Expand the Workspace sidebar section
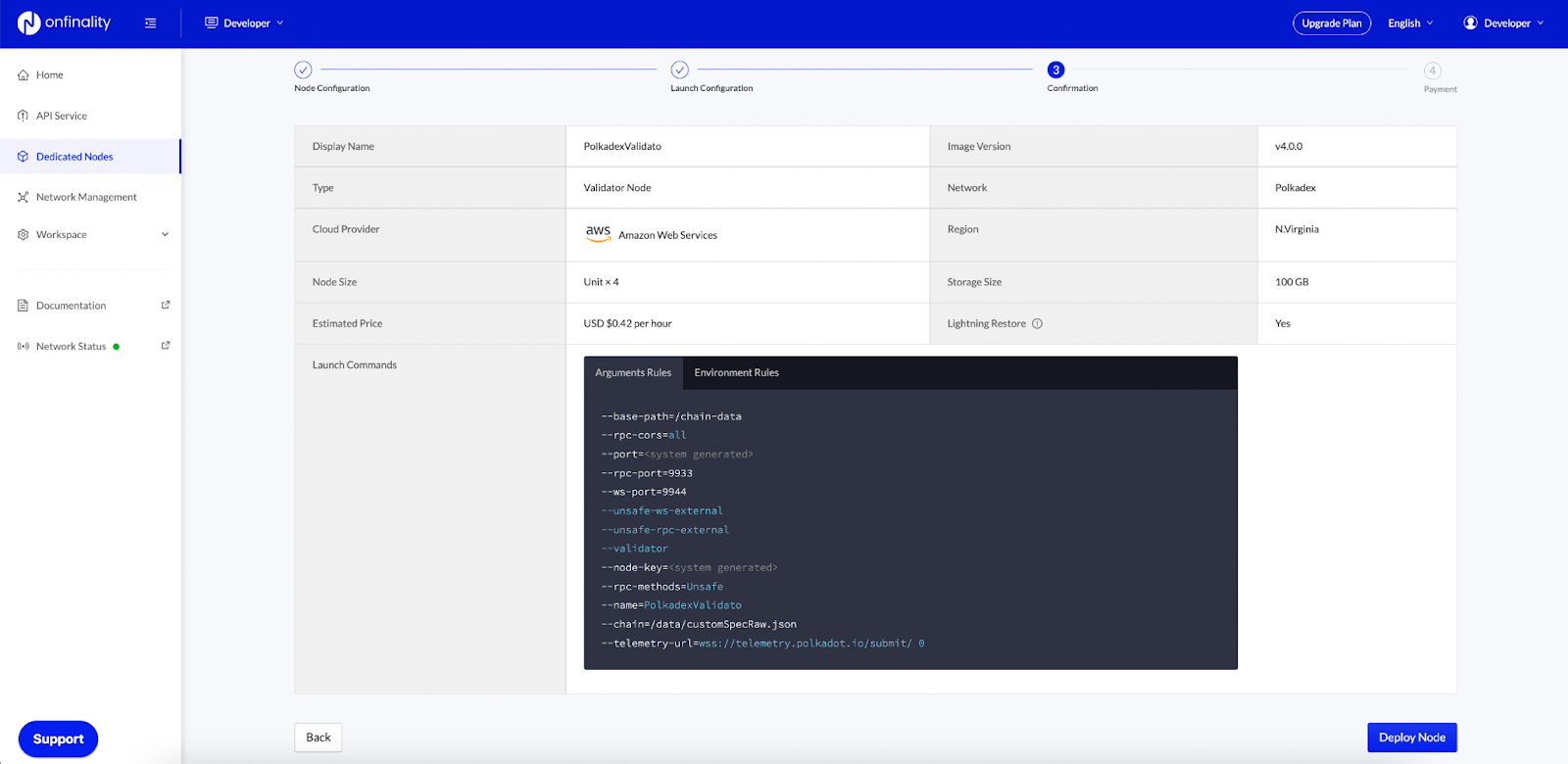The image size is (1568, 764). tap(165, 235)
